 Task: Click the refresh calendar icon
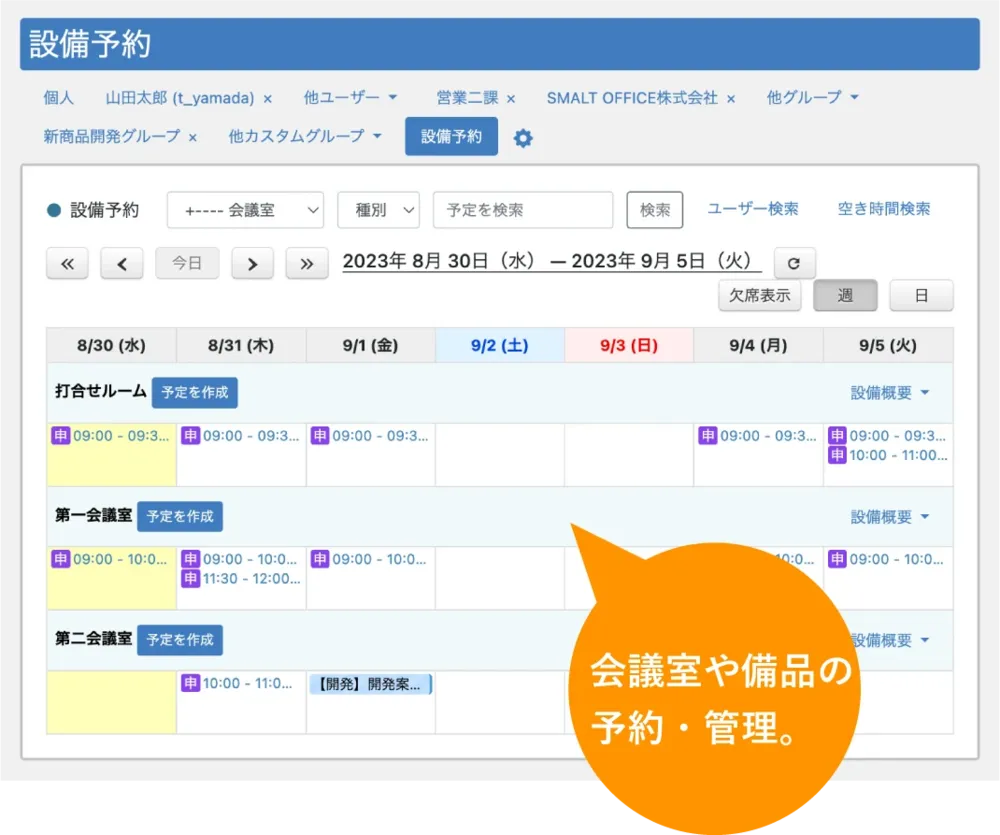tap(794, 263)
